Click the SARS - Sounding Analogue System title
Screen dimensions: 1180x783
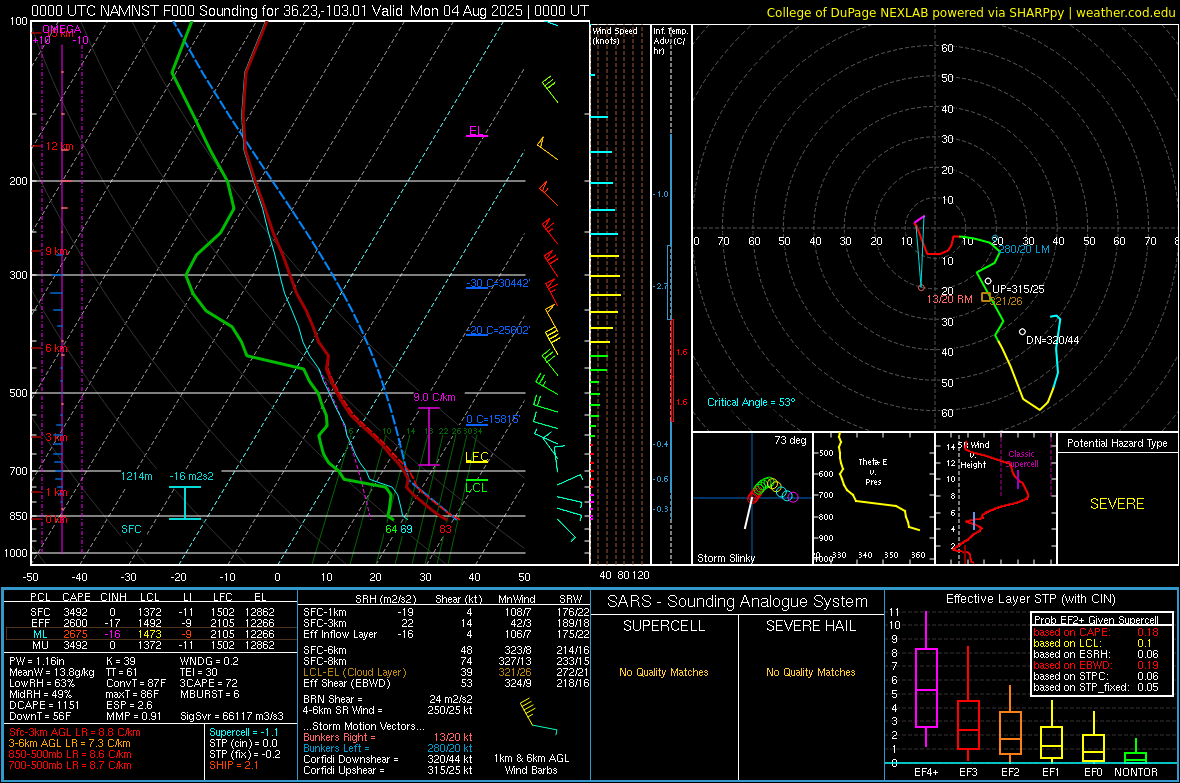pyautogui.click(x=737, y=602)
